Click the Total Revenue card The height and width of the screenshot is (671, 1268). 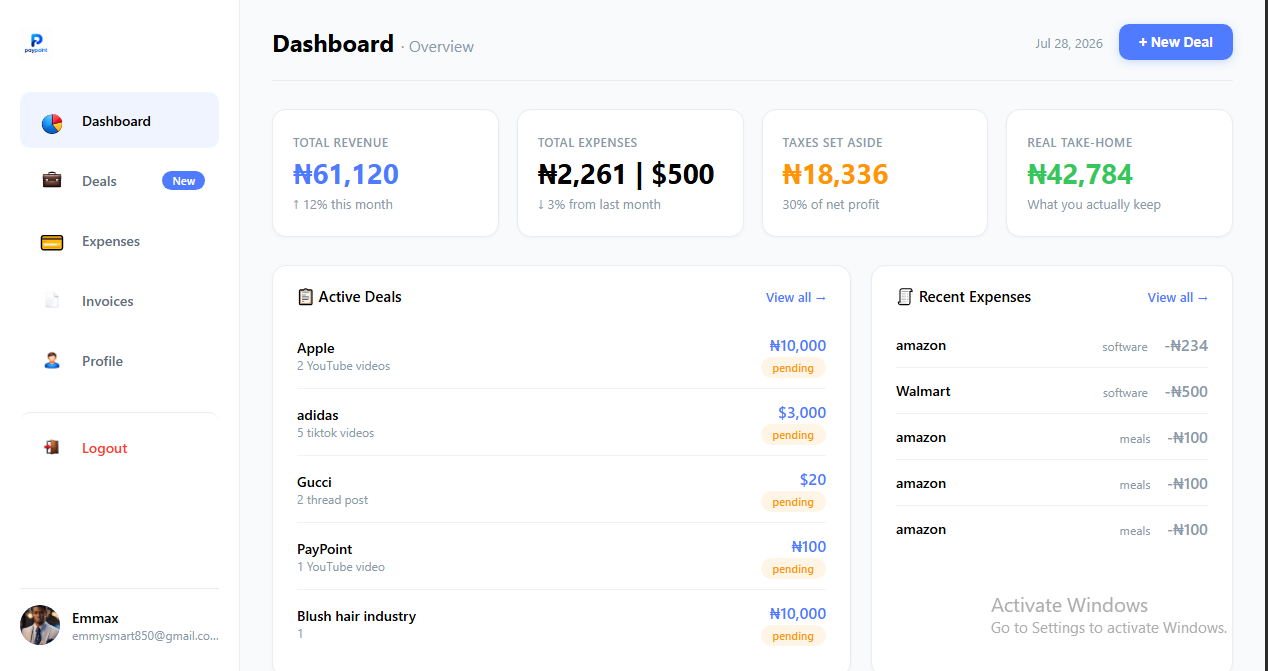pyautogui.click(x=385, y=173)
